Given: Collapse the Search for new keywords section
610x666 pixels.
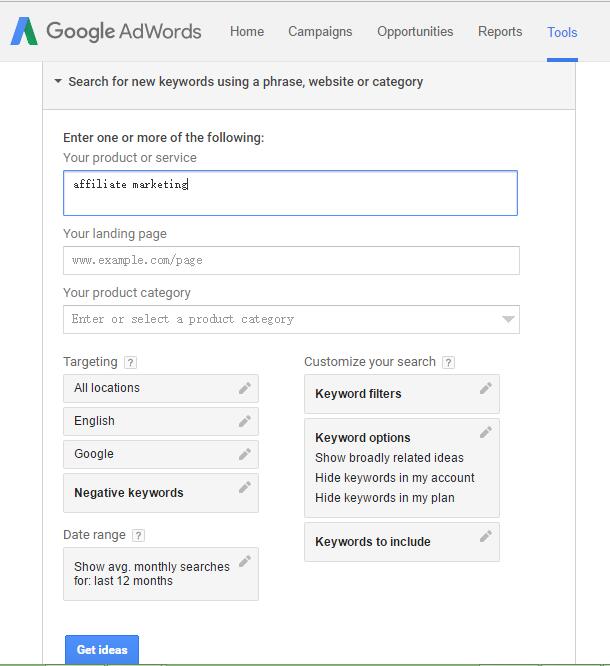Looking at the screenshot, I should pyautogui.click(x=58, y=82).
